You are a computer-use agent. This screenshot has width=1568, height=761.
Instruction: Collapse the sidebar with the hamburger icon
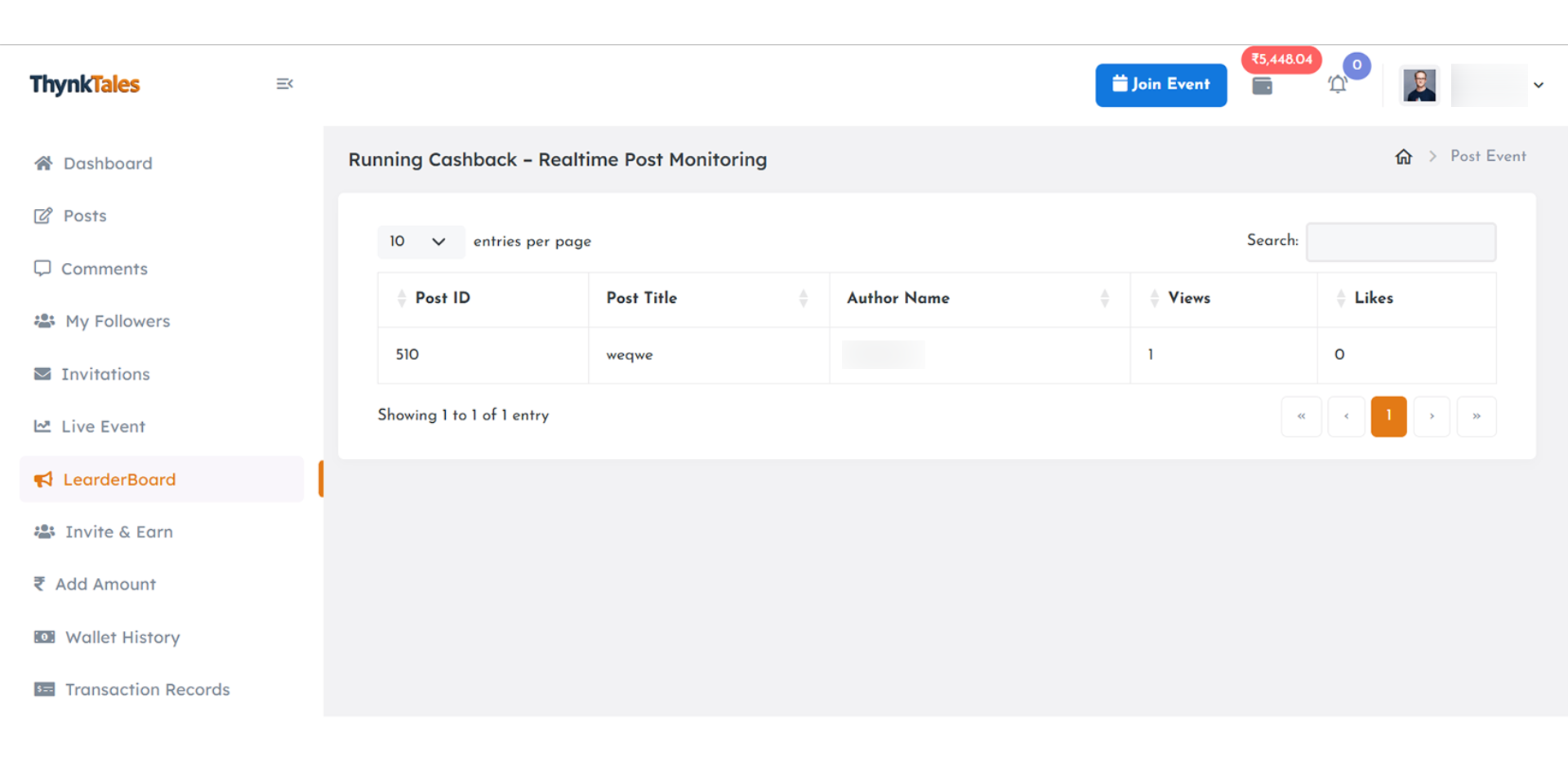[284, 84]
